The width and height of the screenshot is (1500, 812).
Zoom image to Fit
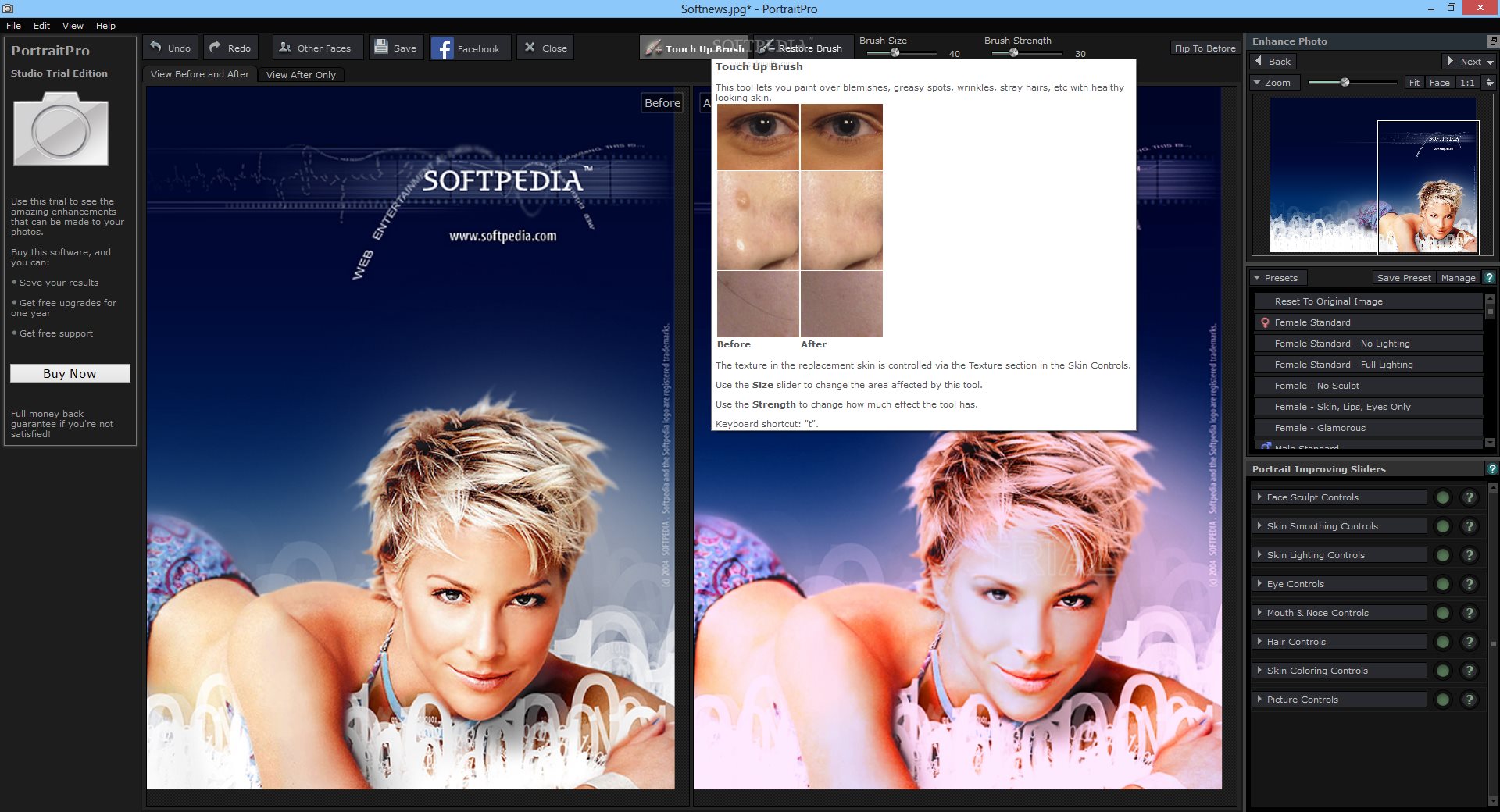click(x=1414, y=82)
